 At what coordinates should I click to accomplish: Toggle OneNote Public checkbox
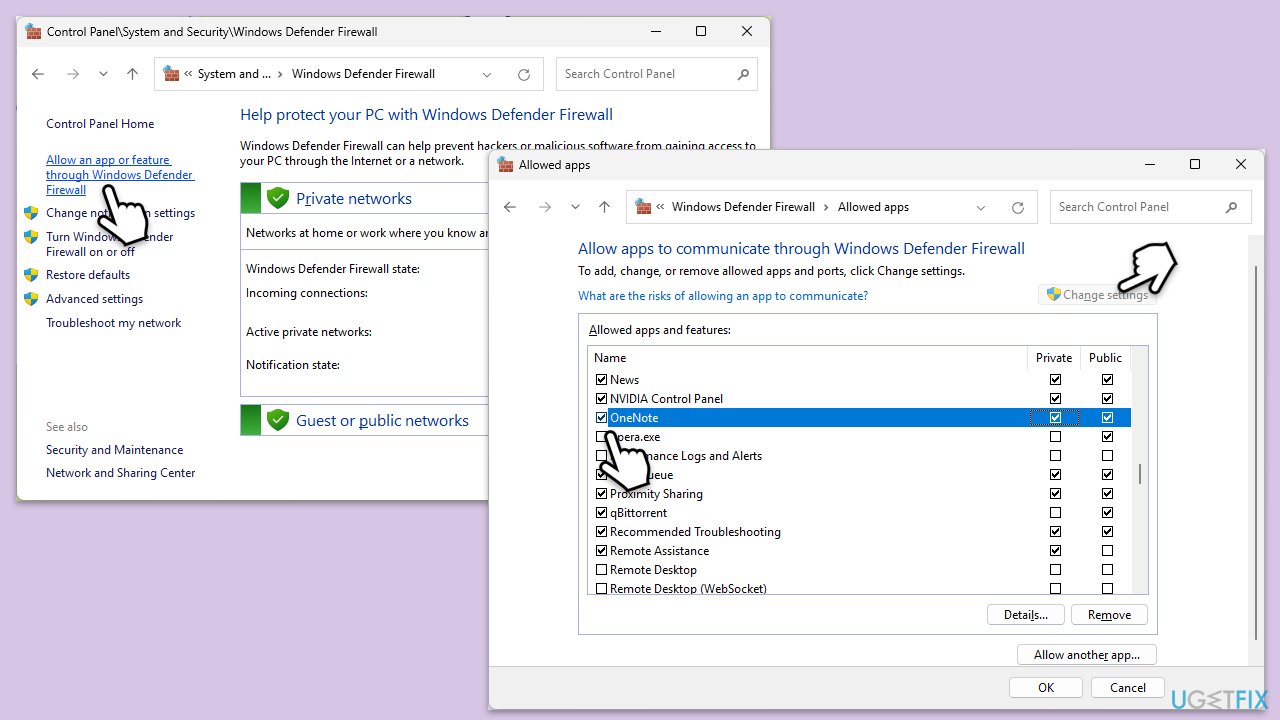pyautogui.click(x=1107, y=418)
